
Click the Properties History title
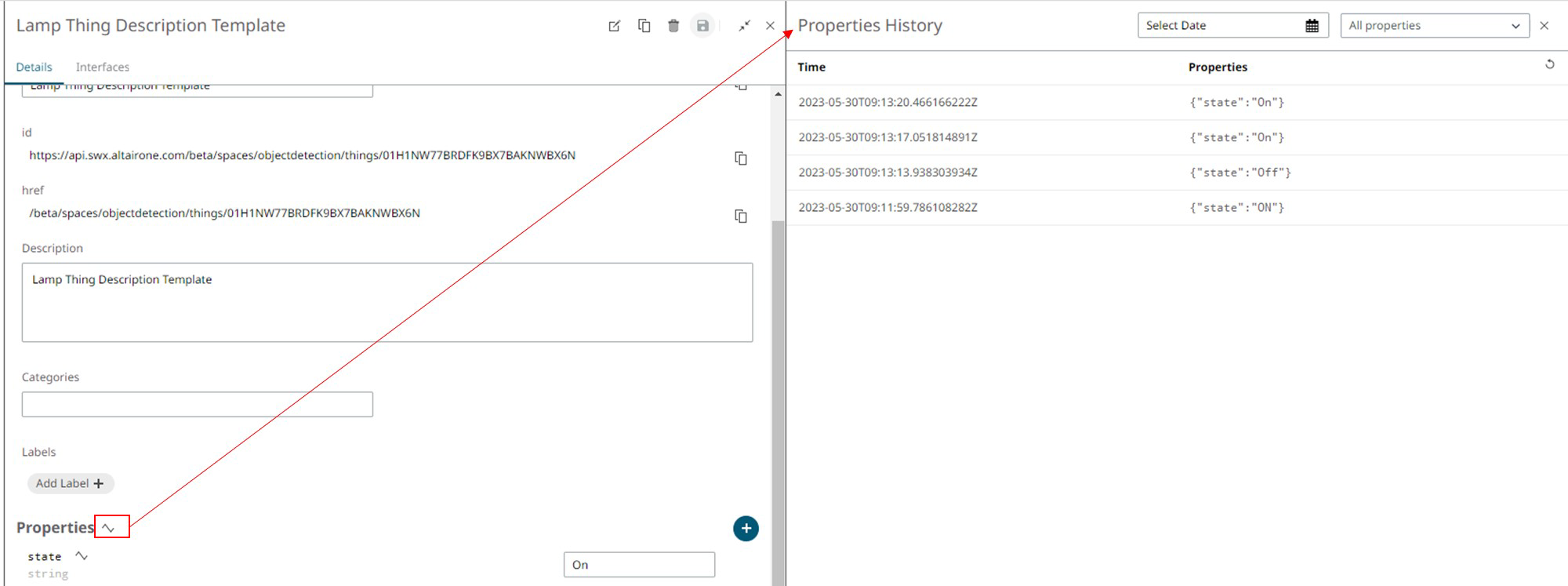[870, 26]
